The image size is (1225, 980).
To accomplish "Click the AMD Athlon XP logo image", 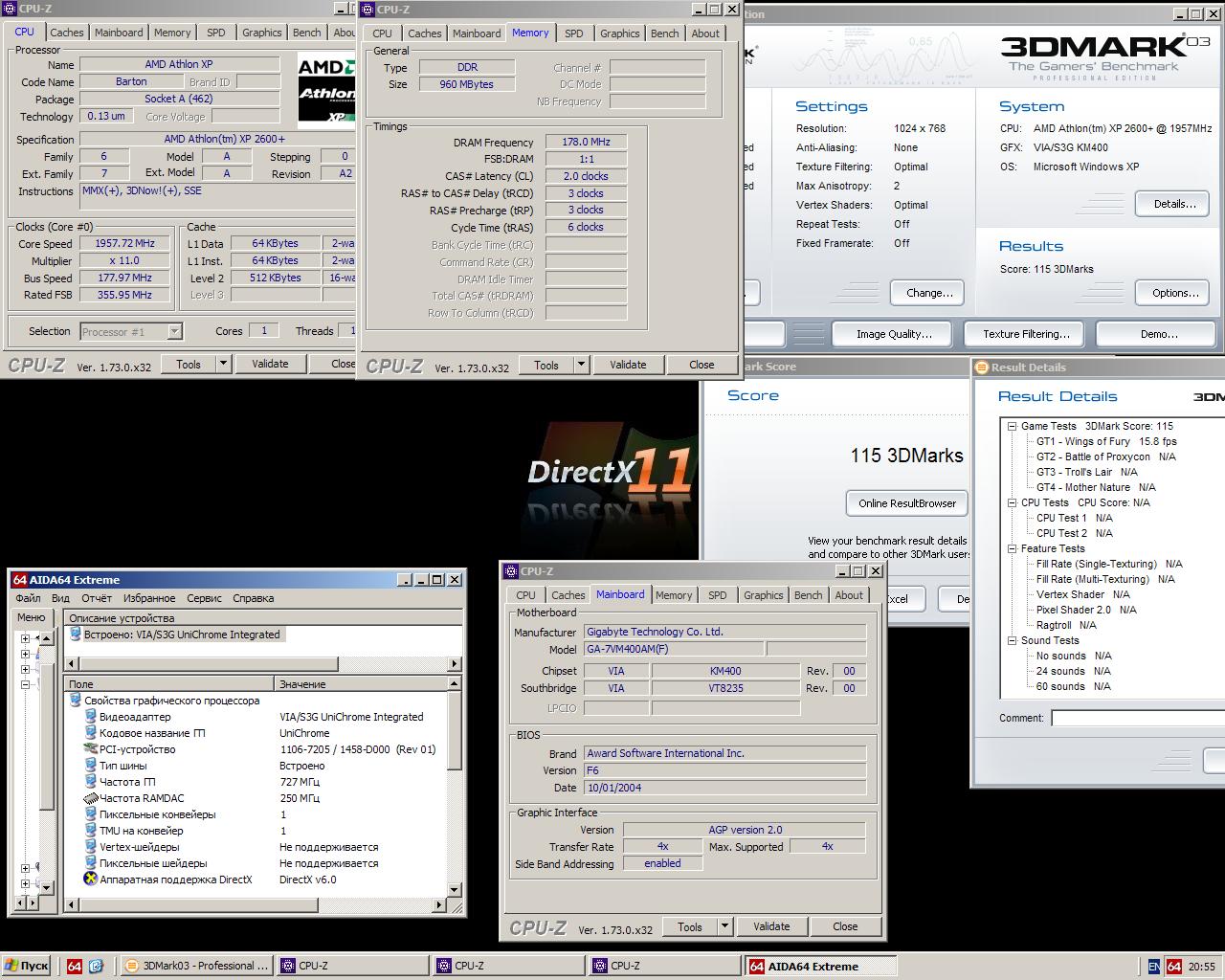I will tap(325, 92).
